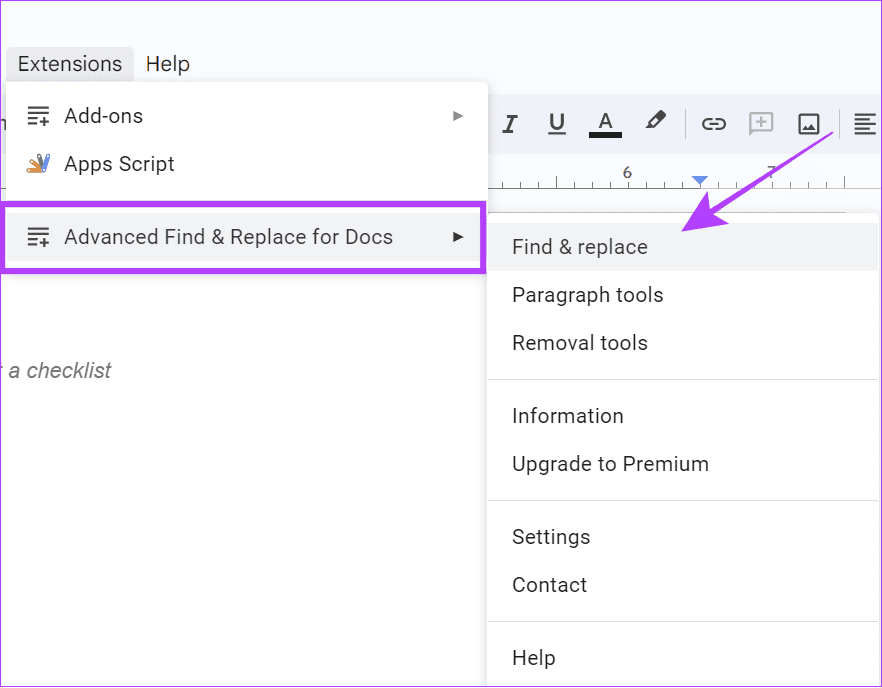
Task: Launch Apps Script
Action: tap(246, 164)
